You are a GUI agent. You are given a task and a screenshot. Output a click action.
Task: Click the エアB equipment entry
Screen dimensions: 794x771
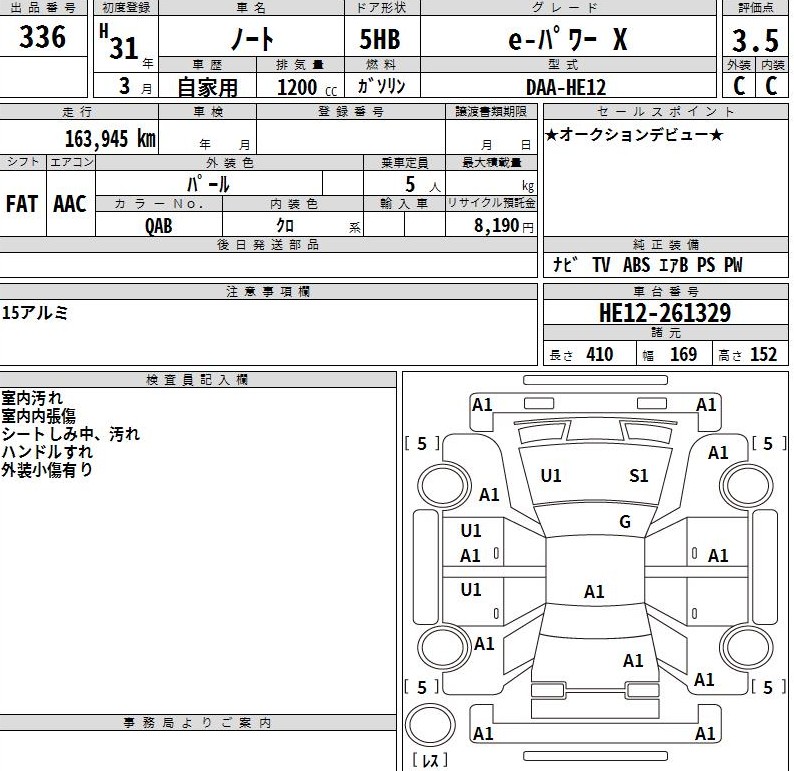(x=674, y=265)
